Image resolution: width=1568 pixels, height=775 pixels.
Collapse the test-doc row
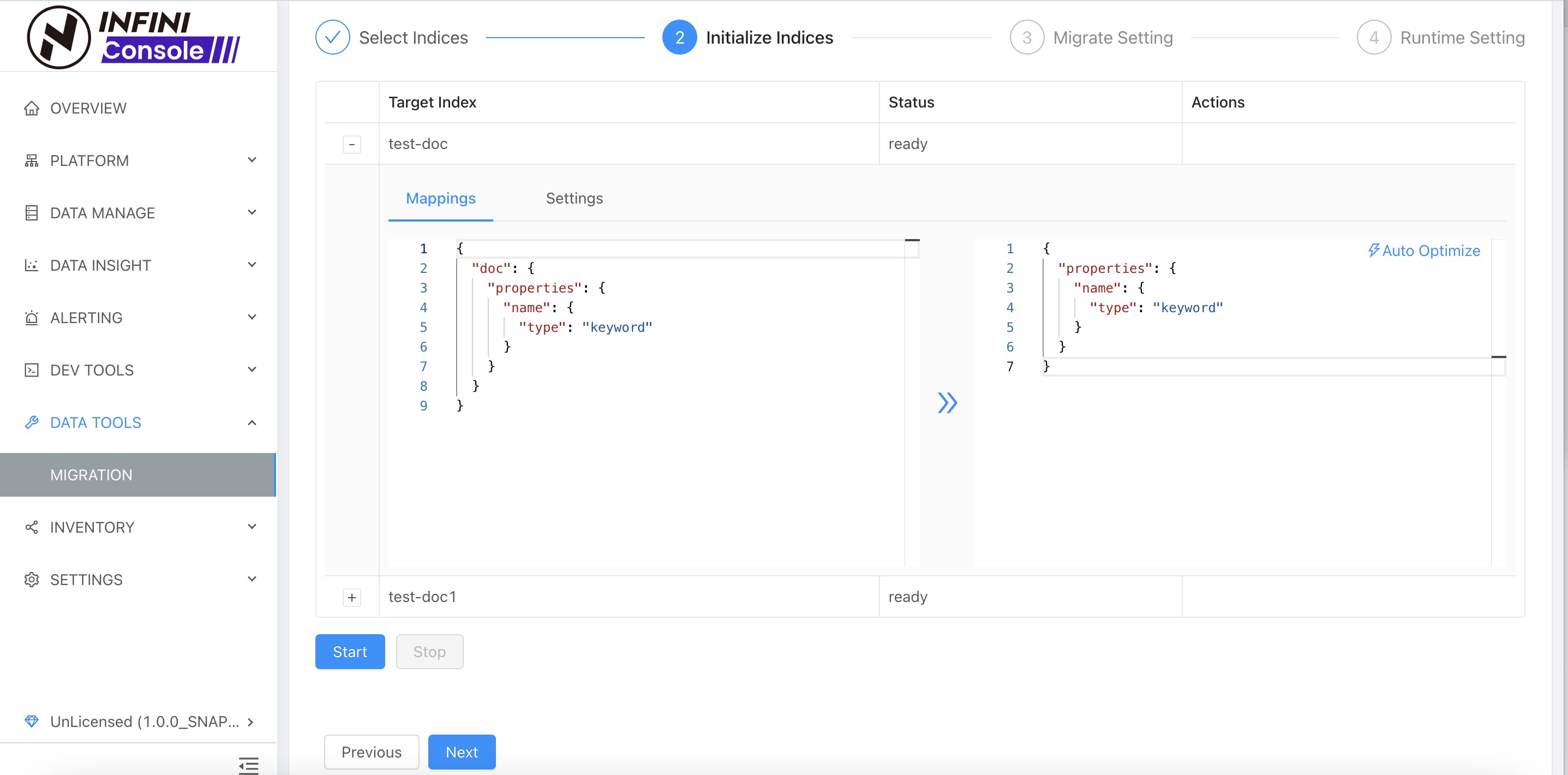[x=352, y=144]
